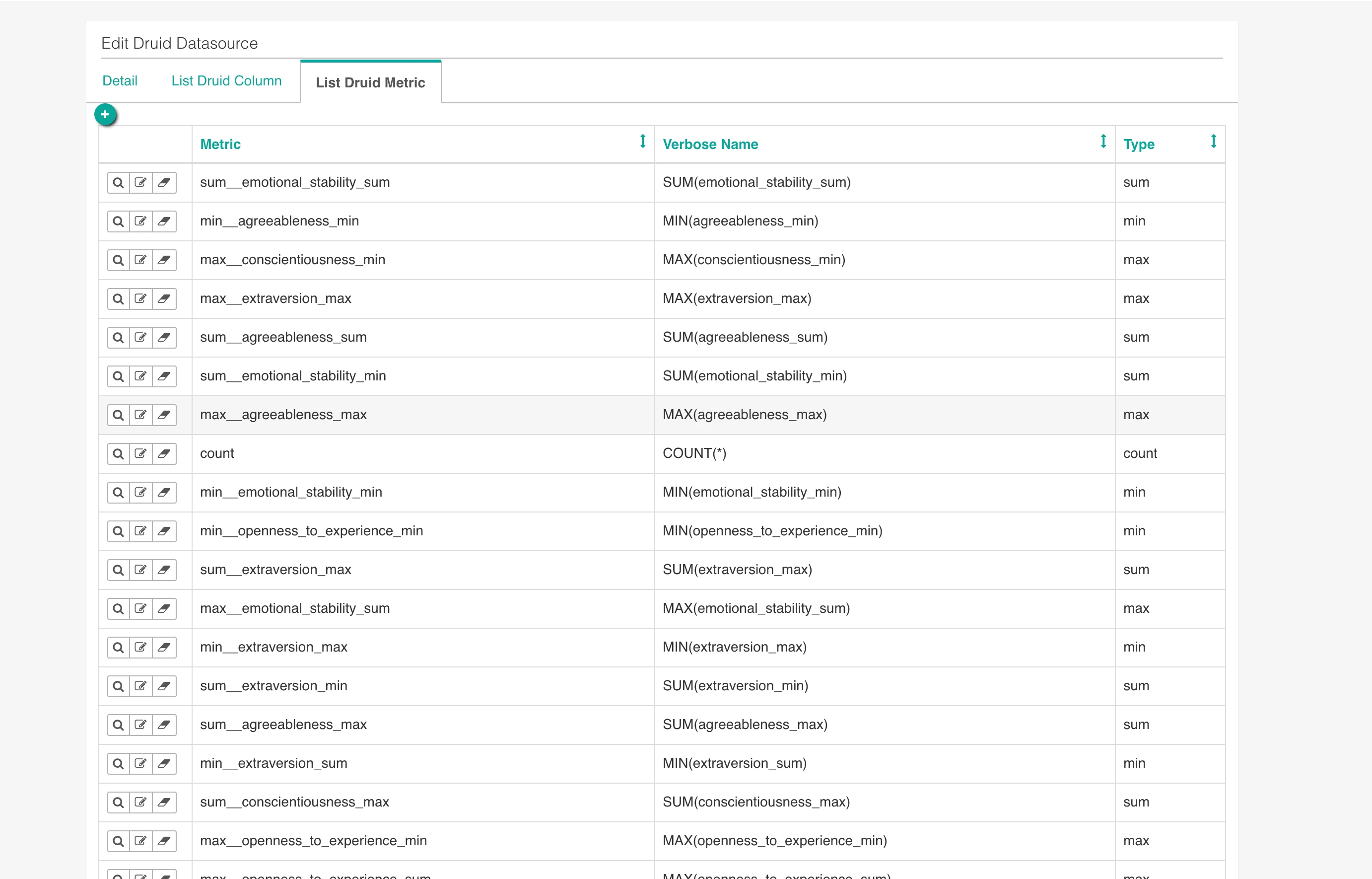
Task: Delete the max__conscientiousness_min metric
Action: tap(164, 260)
